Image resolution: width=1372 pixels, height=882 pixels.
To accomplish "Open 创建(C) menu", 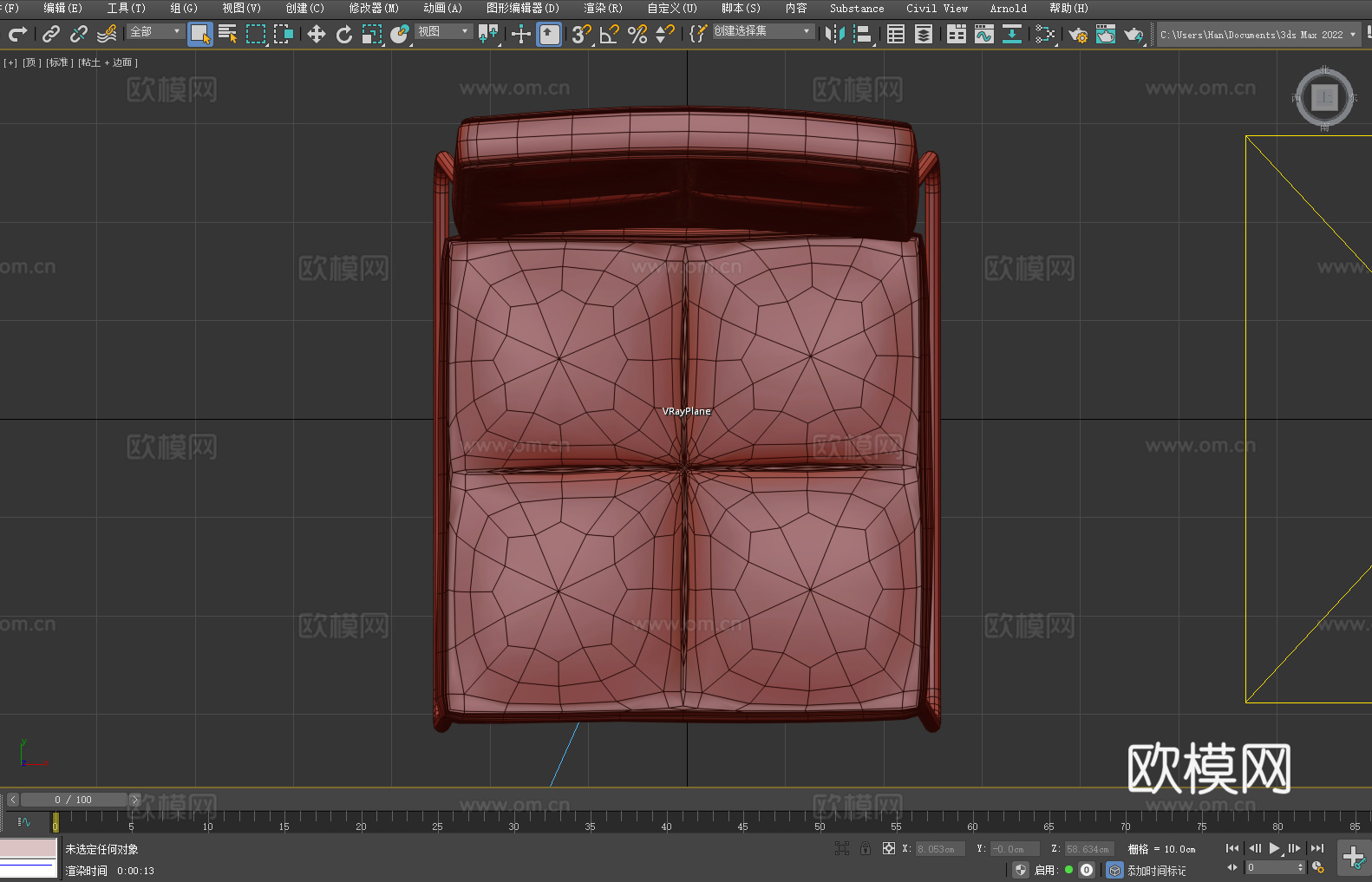I will tap(305, 8).
